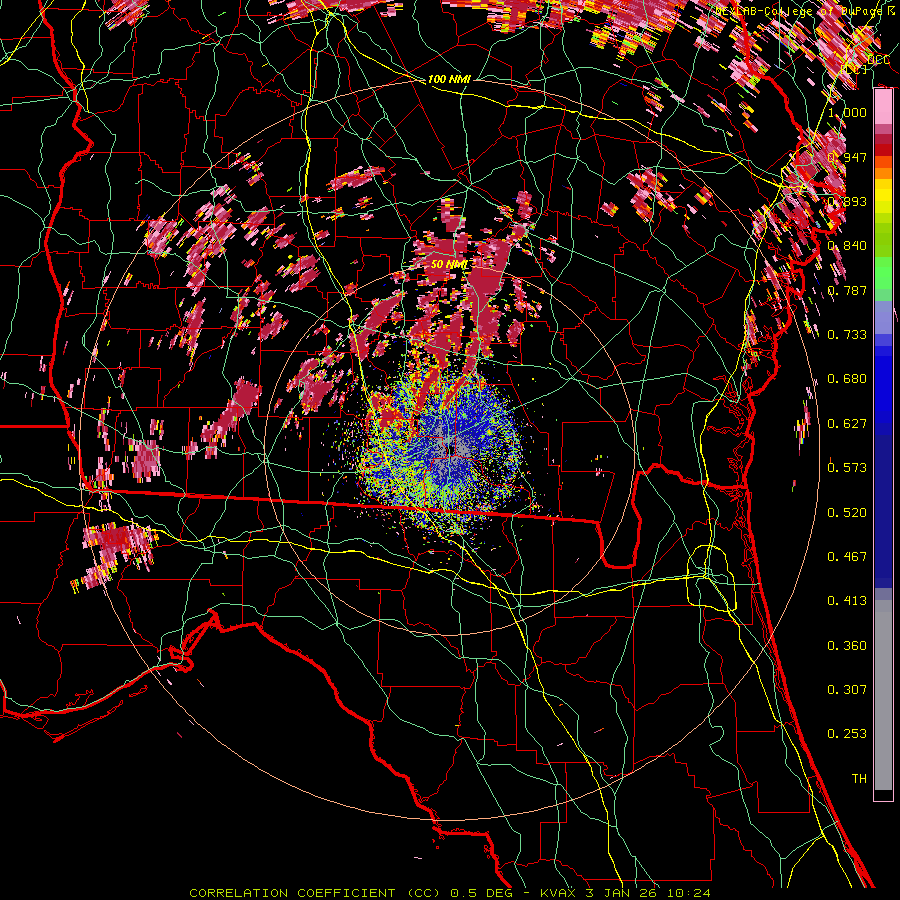Image resolution: width=900 pixels, height=900 pixels.
Task: Click the '0.307' scale value
Action: 847,690
